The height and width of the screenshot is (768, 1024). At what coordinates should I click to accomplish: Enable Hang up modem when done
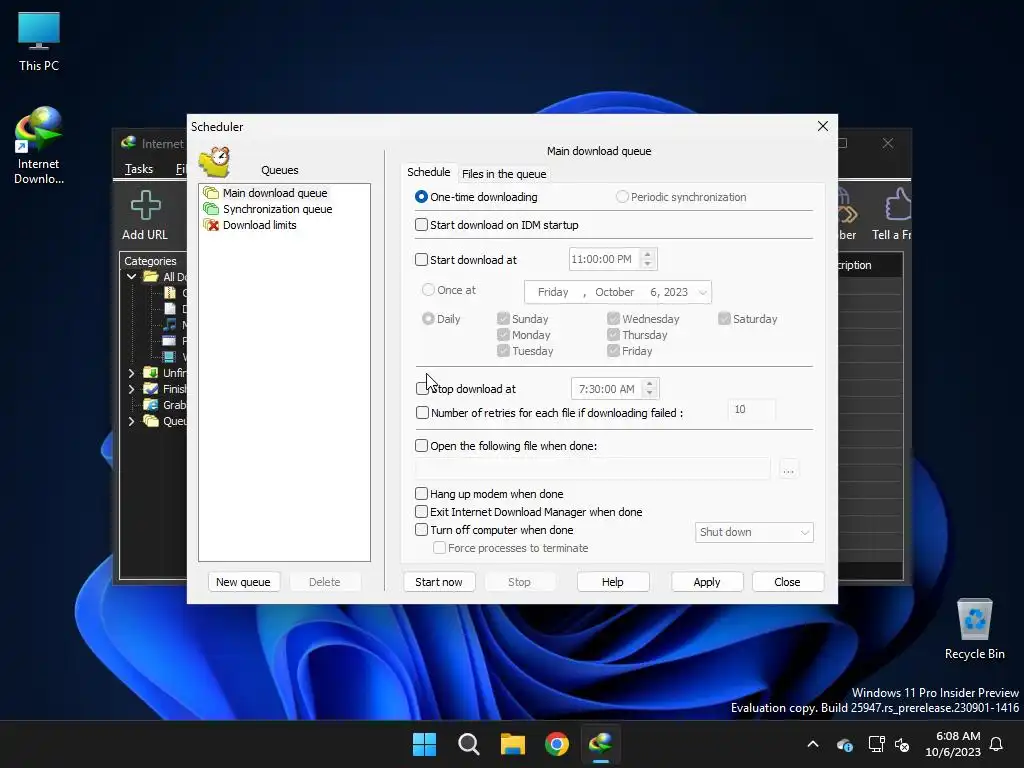(x=421, y=494)
